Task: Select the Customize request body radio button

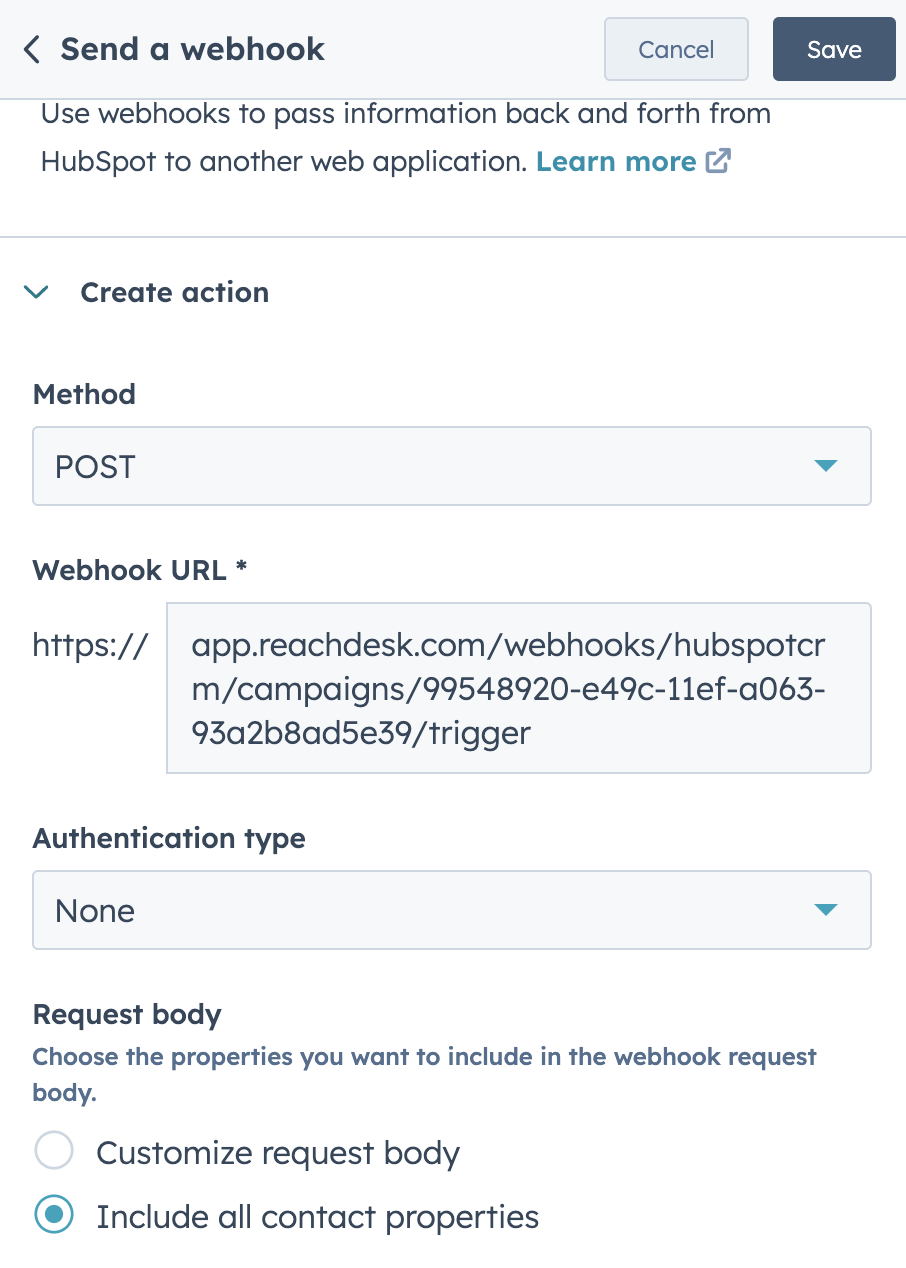Action: tap(54, 1151)
